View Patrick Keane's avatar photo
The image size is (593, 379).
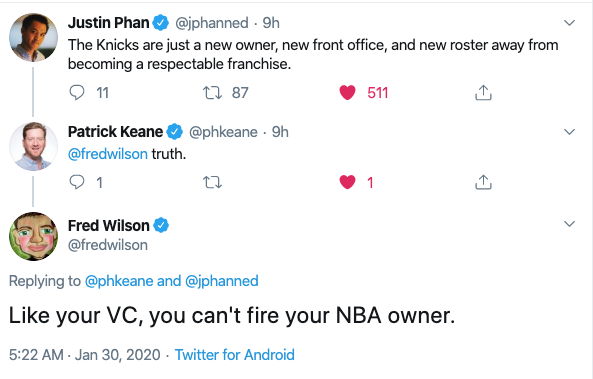(x=33, y=146)
